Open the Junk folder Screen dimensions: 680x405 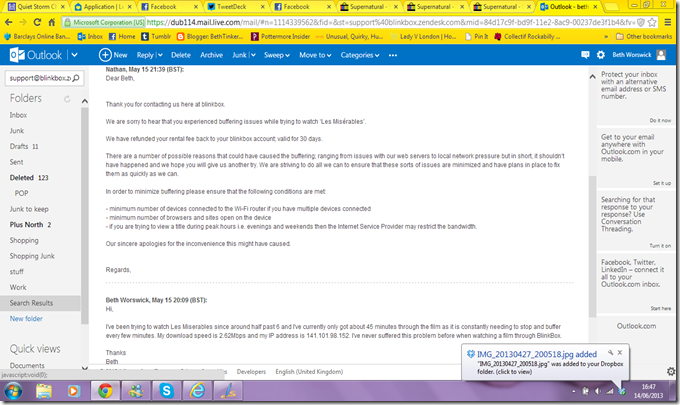click(16, 131)
